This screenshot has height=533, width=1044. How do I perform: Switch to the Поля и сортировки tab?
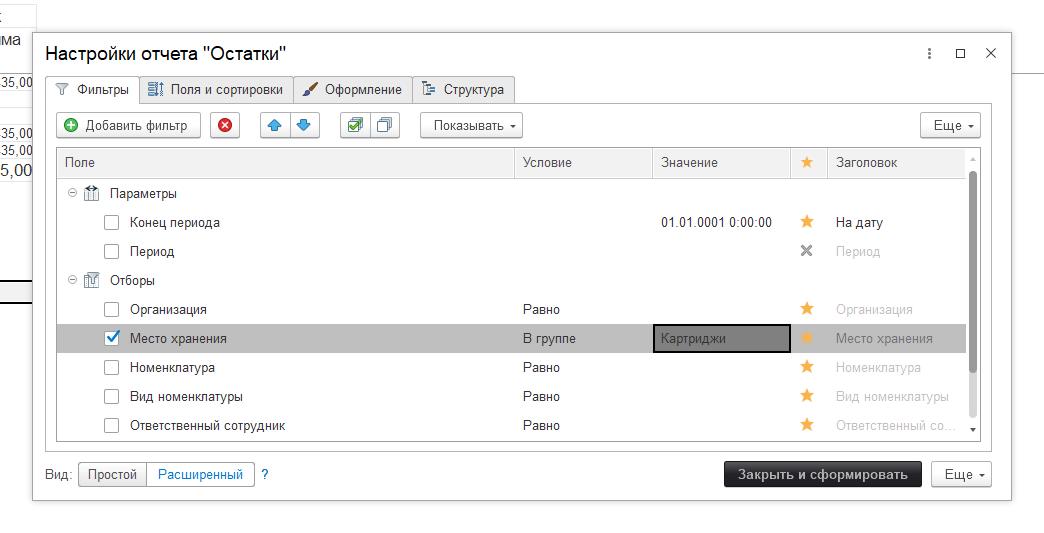pos(216,89)
